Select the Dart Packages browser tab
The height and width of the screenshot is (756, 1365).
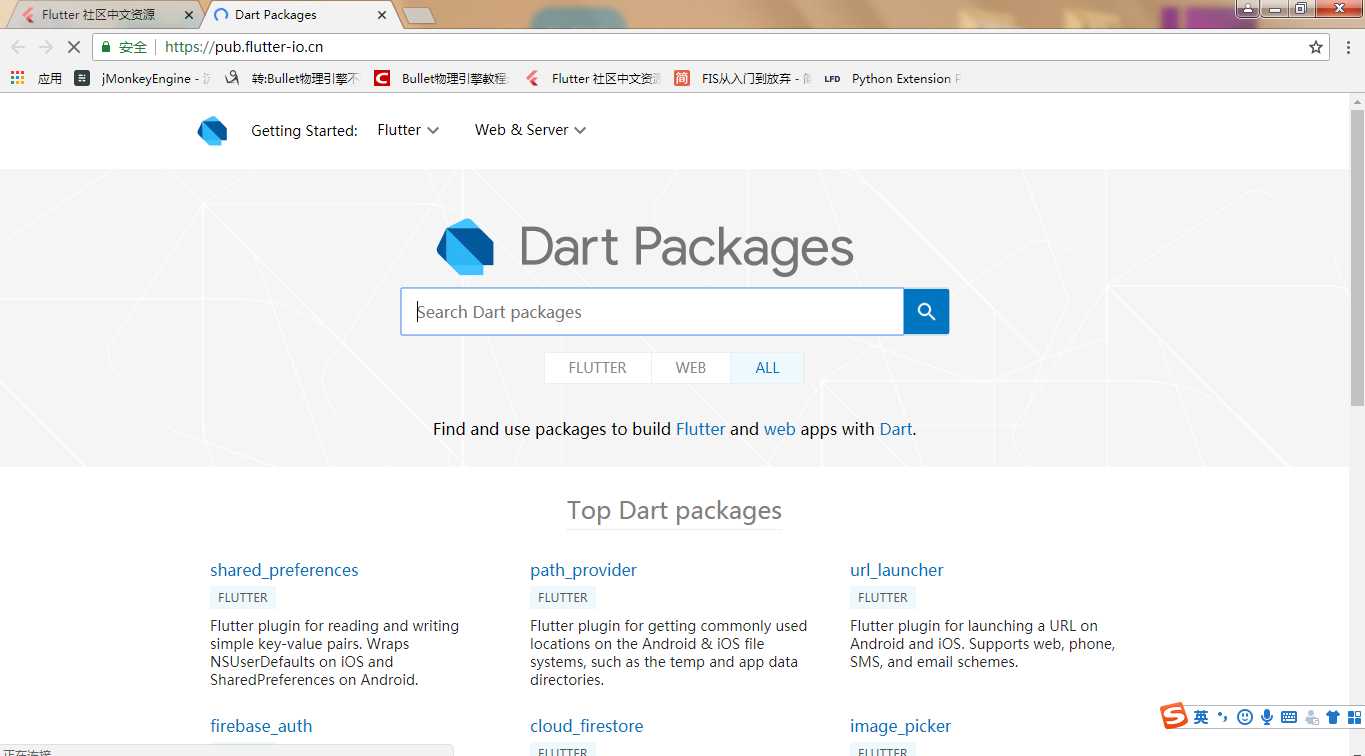click(300, 15)
